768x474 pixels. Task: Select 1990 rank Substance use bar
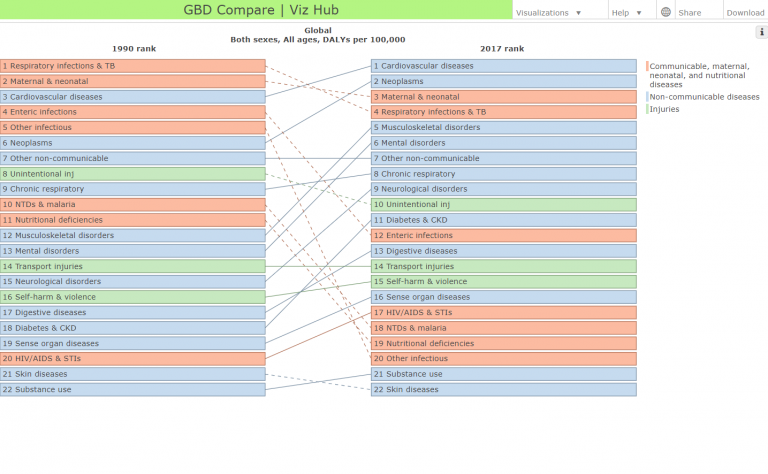coord(132,389)
